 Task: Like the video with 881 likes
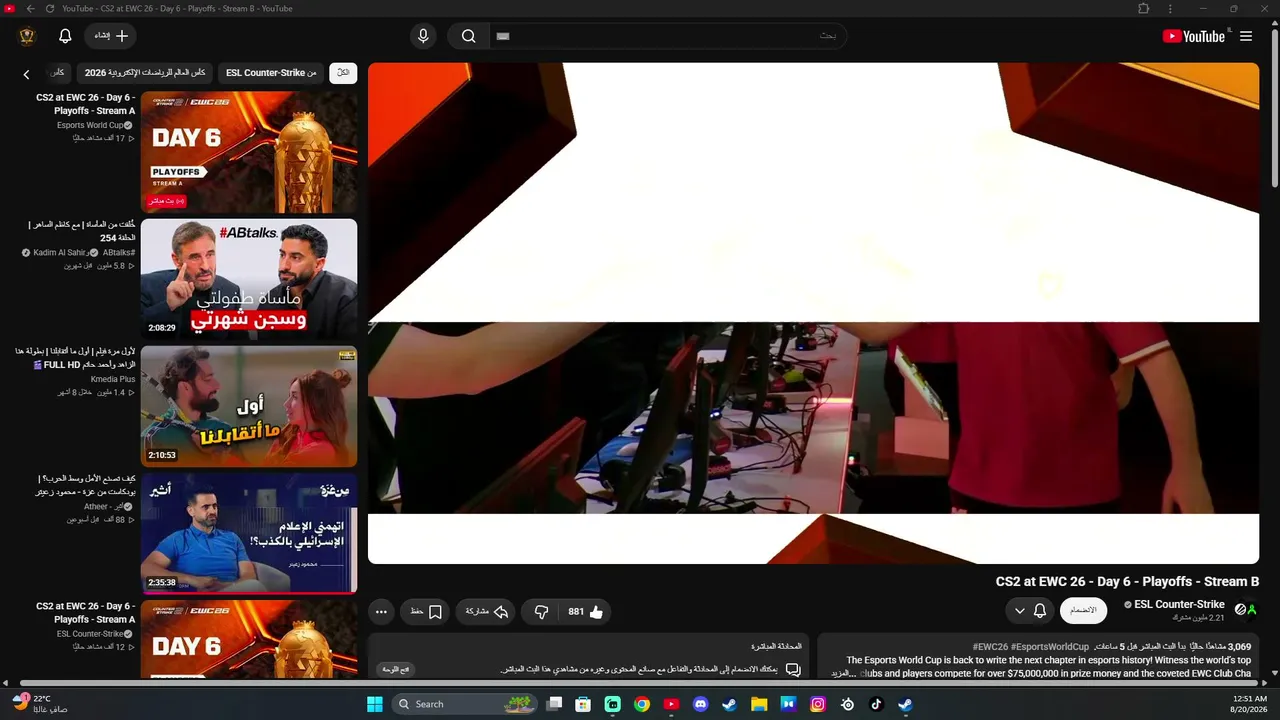pyautogui.click(x=585, y=612)
